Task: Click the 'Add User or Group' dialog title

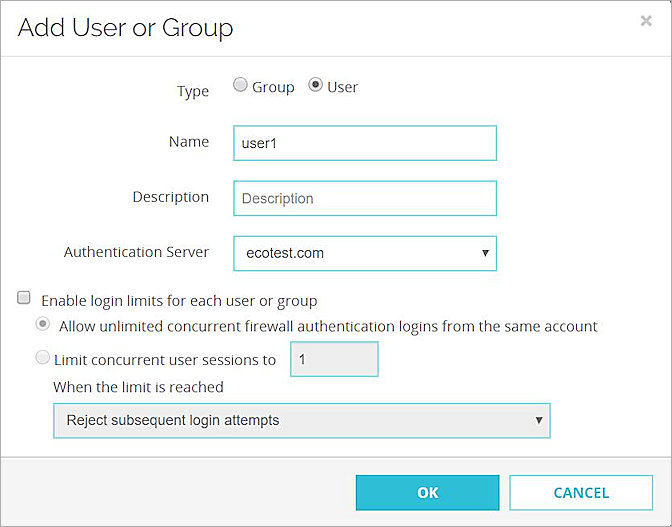Action: [x=125, y=28]
